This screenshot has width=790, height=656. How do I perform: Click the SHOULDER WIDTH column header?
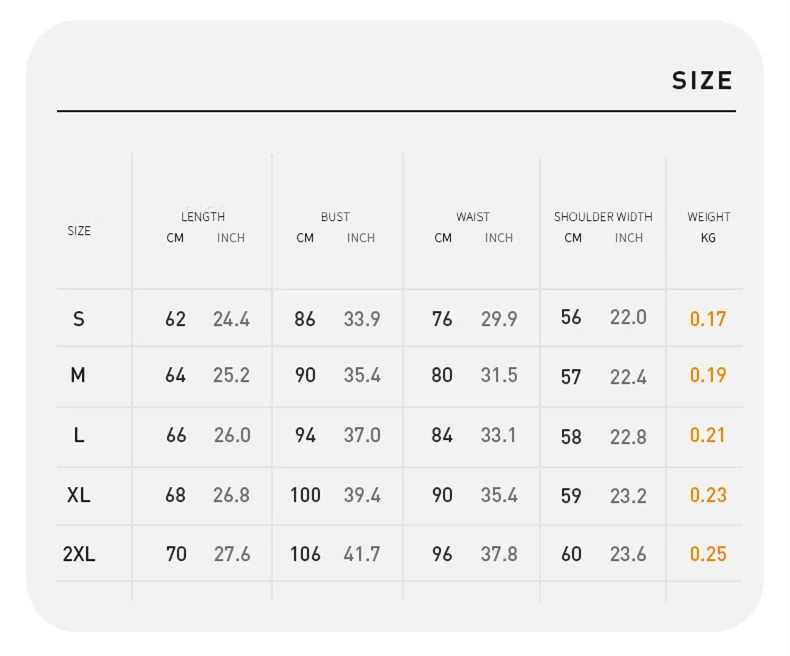(603, 217)
